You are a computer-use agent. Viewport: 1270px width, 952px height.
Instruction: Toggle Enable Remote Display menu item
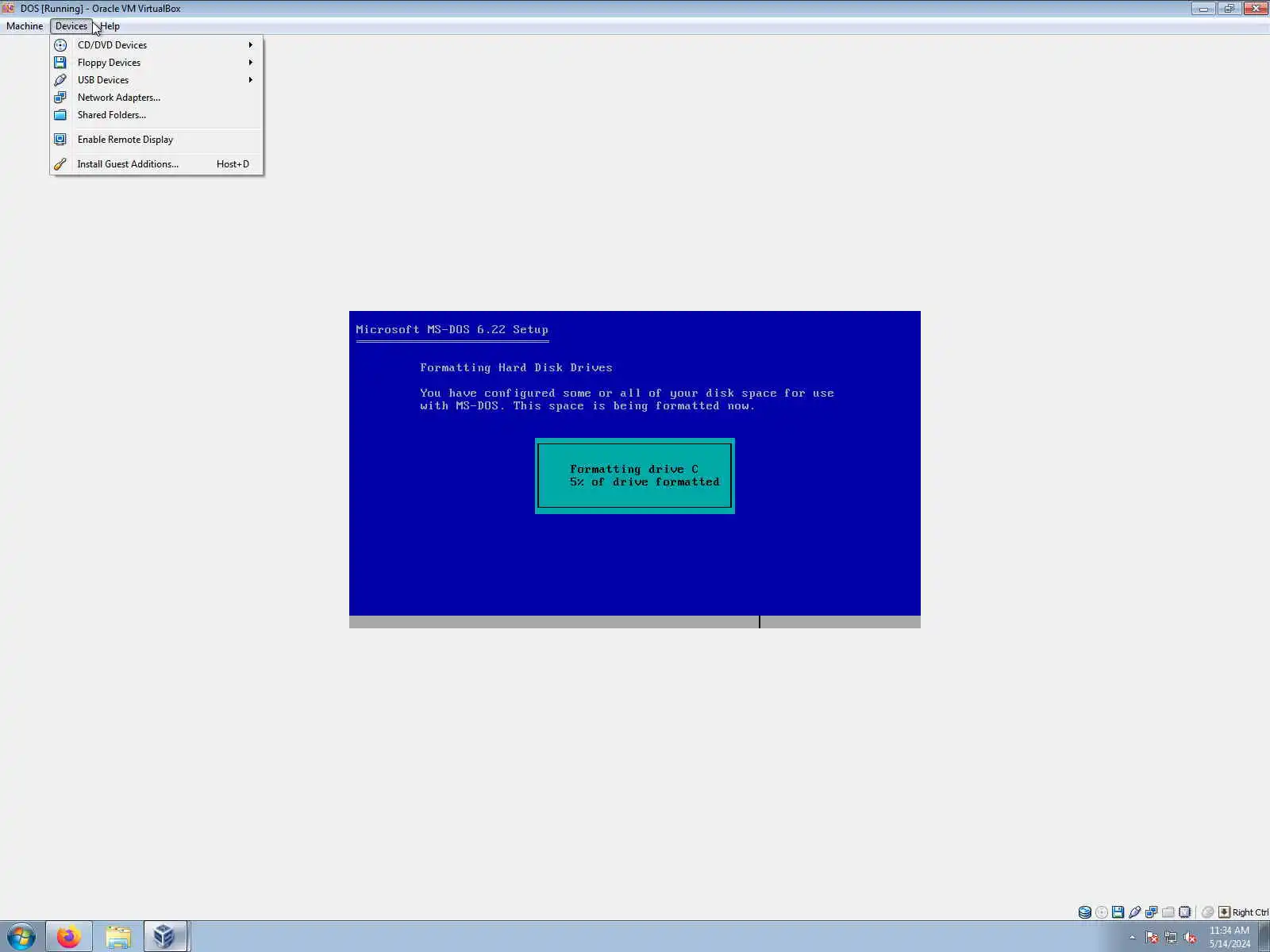coord(156,140)
